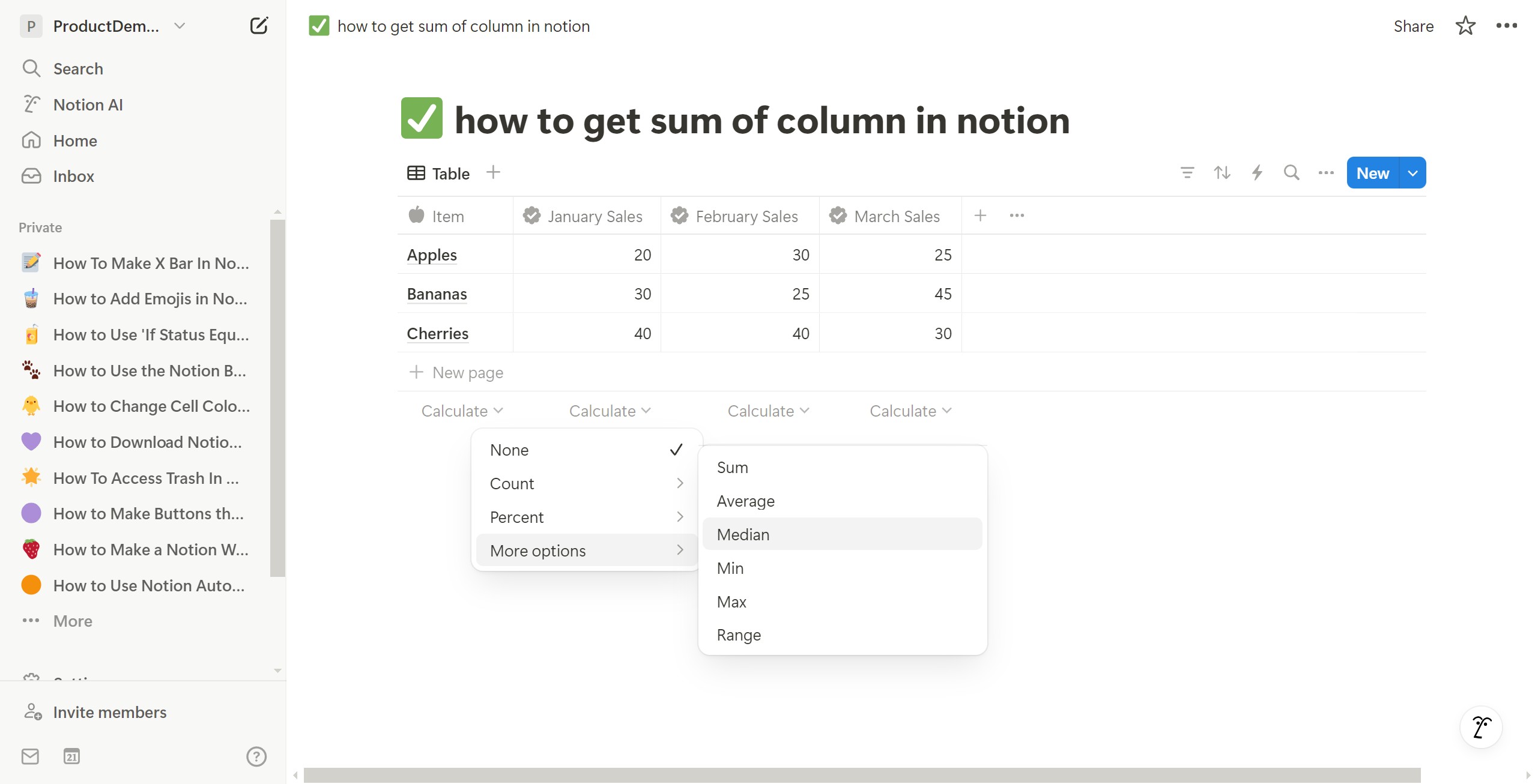This screenshot has width=1538, height=784.
Task: Select None calculation option
Action: coord(586,450)
